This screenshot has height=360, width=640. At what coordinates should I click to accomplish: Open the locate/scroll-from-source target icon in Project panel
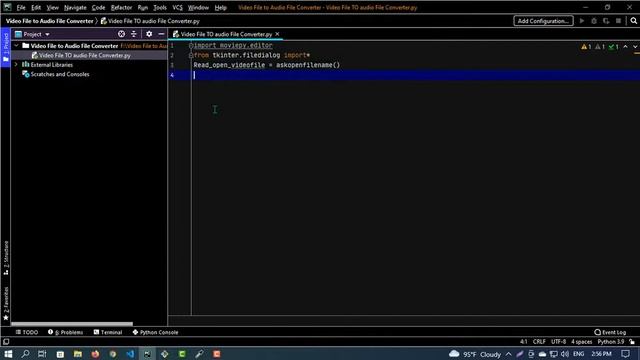pos(121,34)
